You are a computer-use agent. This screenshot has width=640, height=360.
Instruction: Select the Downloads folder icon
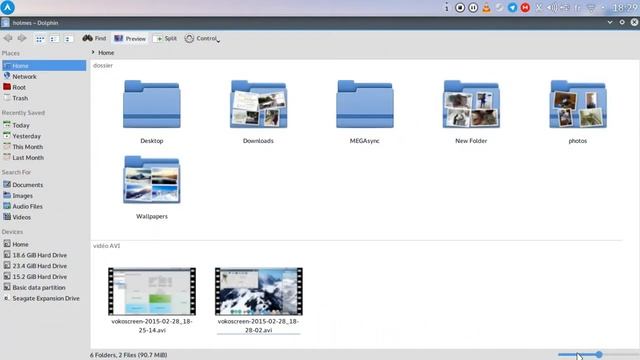(258, 104)
